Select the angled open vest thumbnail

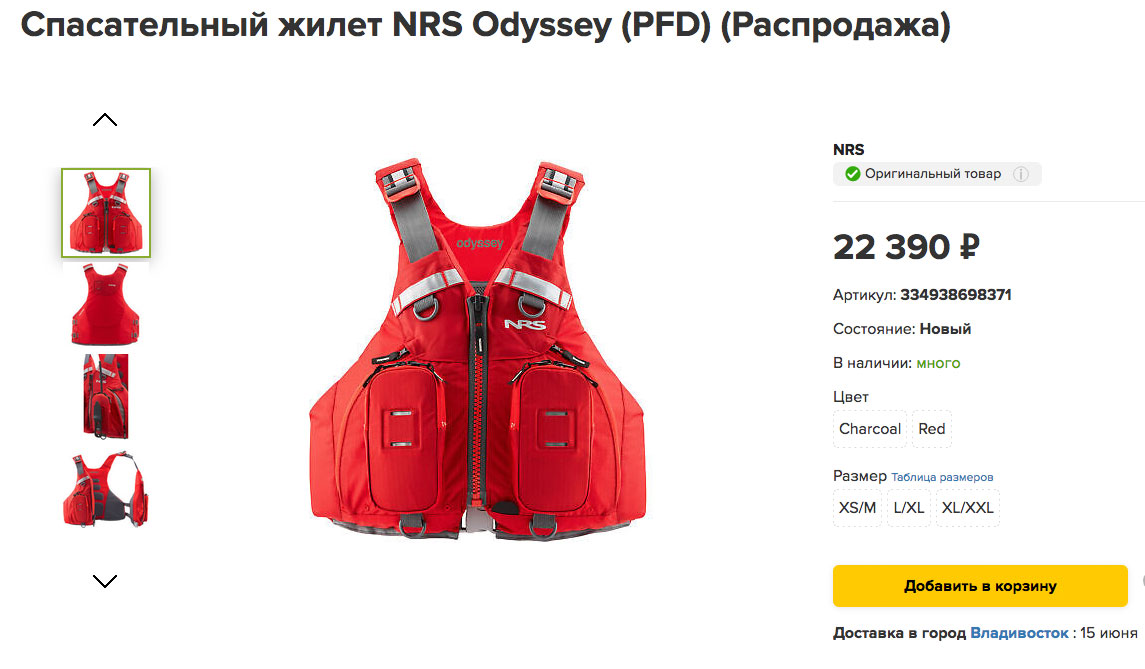pyautogui.click(x=106, y=489)
